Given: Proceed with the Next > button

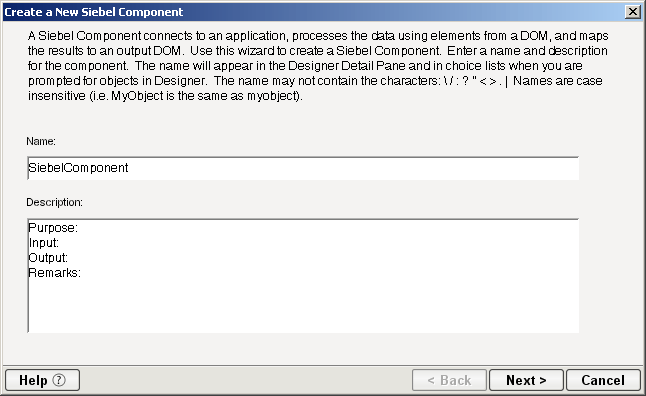Looking at the screenshot, I should (x=526, y=380).
